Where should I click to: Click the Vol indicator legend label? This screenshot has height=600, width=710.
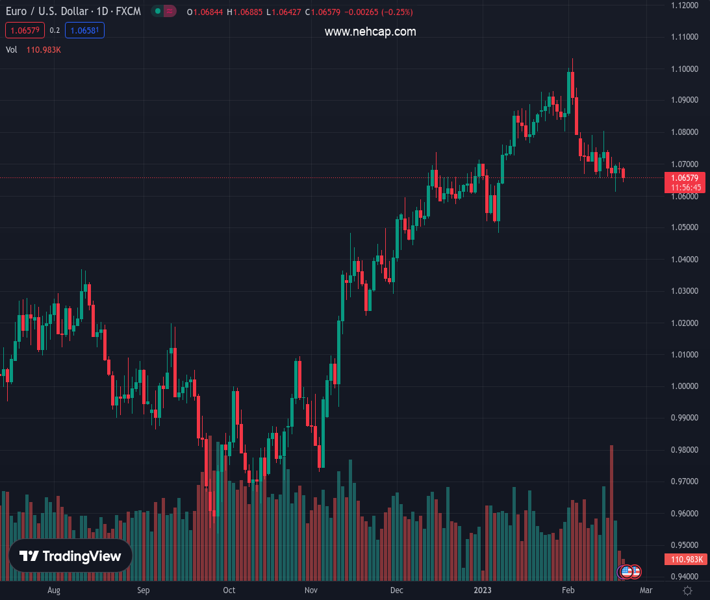tap(11, 50)
